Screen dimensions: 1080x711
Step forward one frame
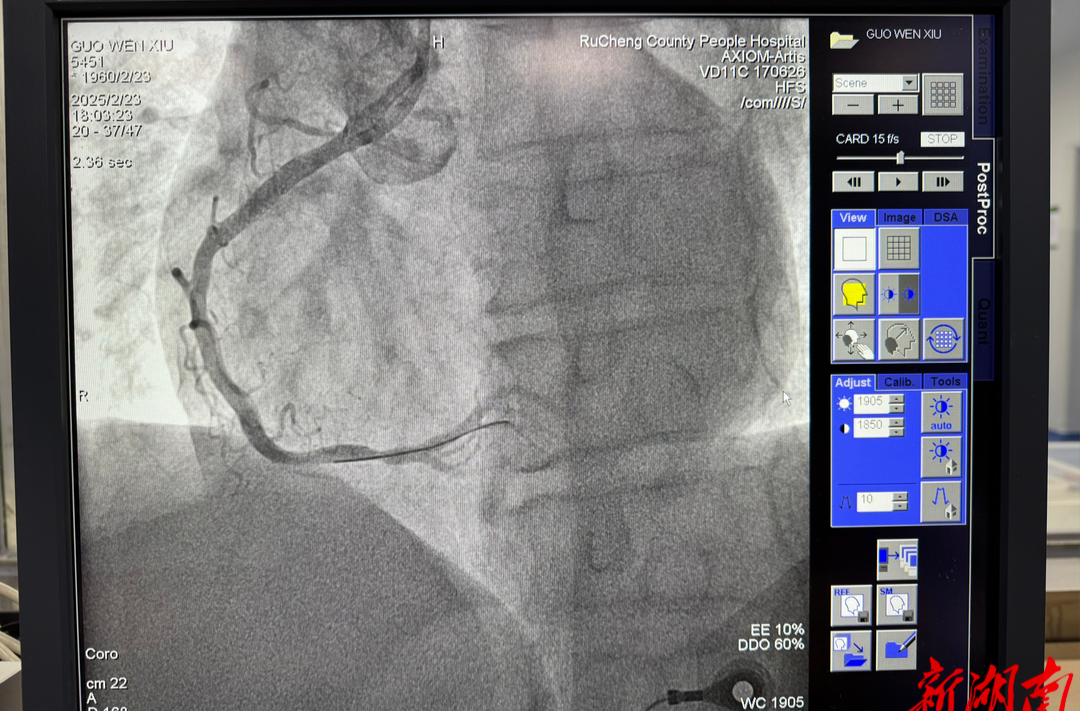click(x=942, y=182)
